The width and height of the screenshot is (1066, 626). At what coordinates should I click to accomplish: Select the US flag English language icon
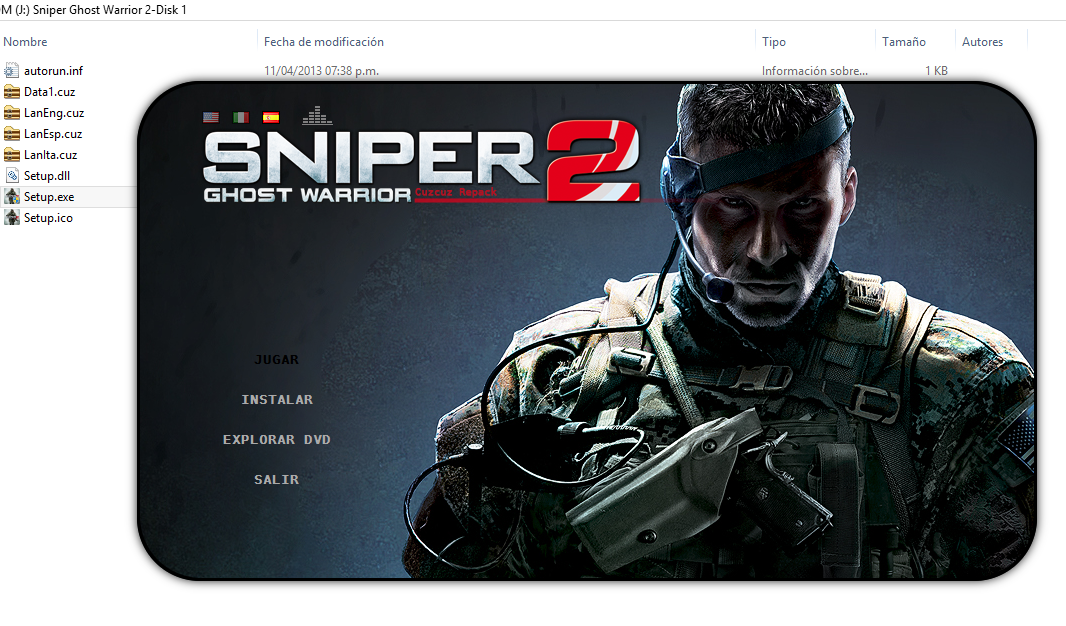(x=211, y=118)
